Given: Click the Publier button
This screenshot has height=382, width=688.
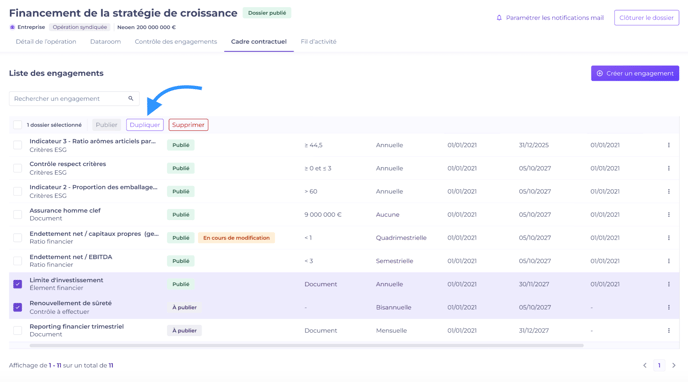Looking at the screenshot, I should tap(107, 125).
